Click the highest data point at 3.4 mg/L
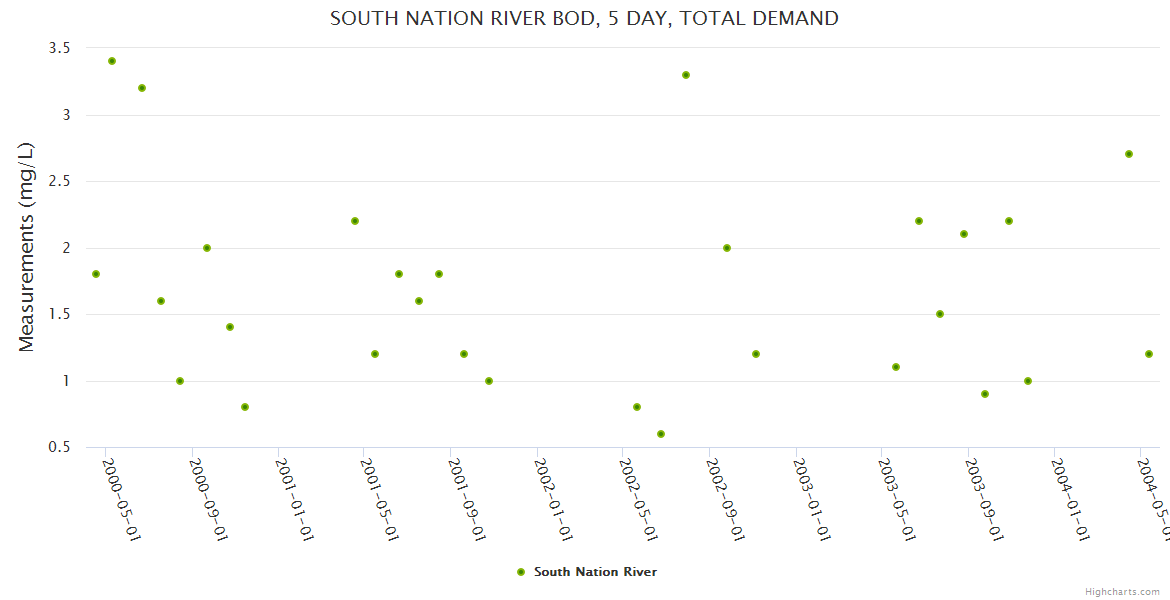Viewport: 1170px width, 600px height. (112, 61)
